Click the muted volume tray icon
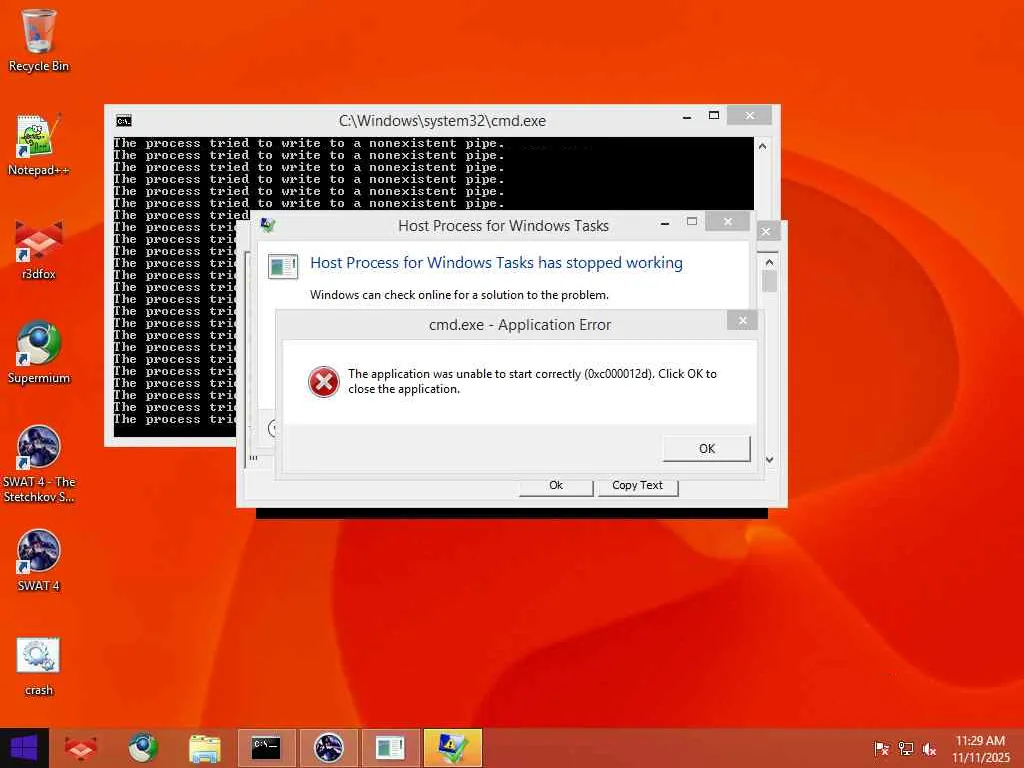1024x768 pixels. pos(929,748)
